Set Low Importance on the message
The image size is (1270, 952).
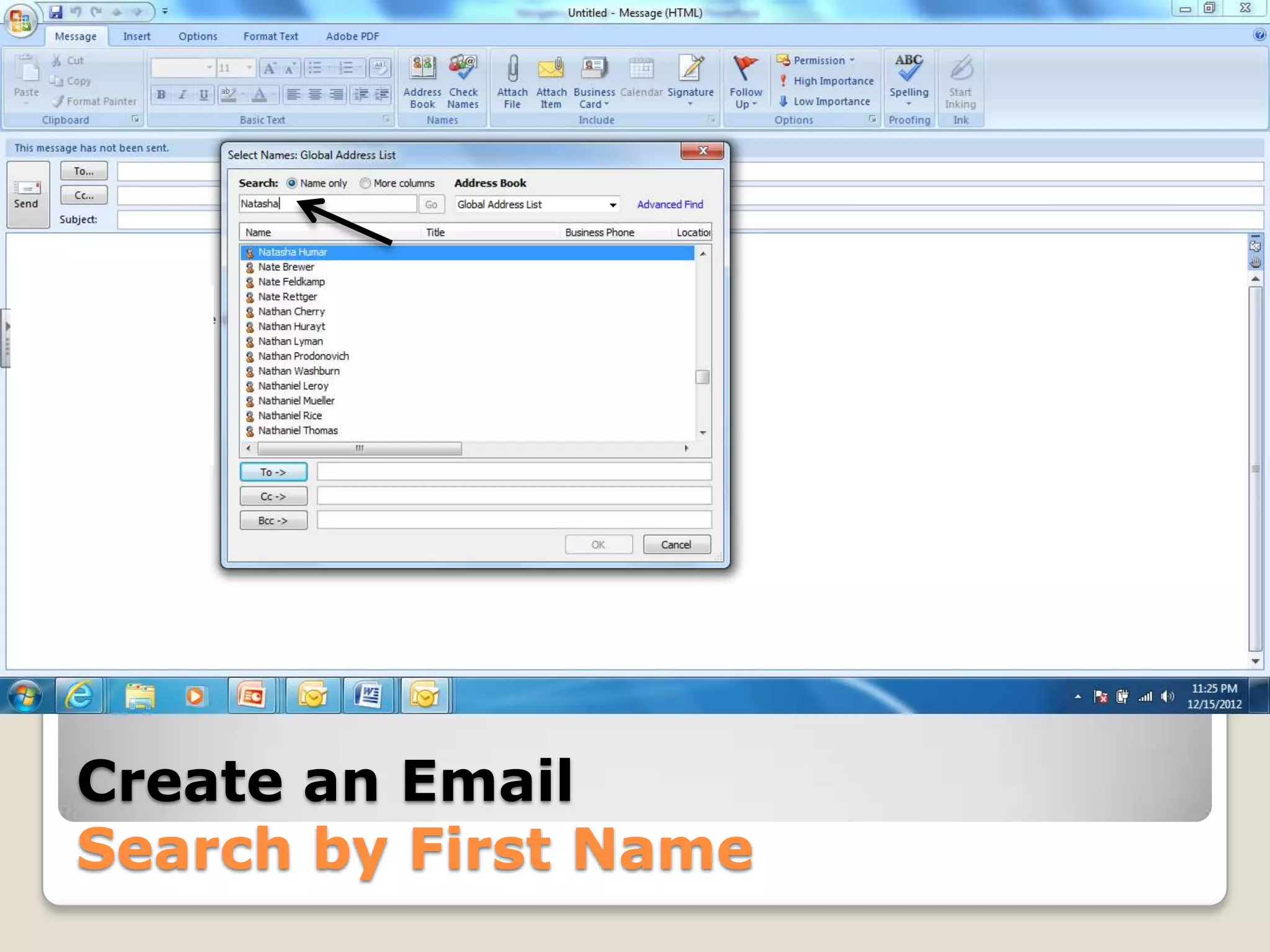coord(824,101)
